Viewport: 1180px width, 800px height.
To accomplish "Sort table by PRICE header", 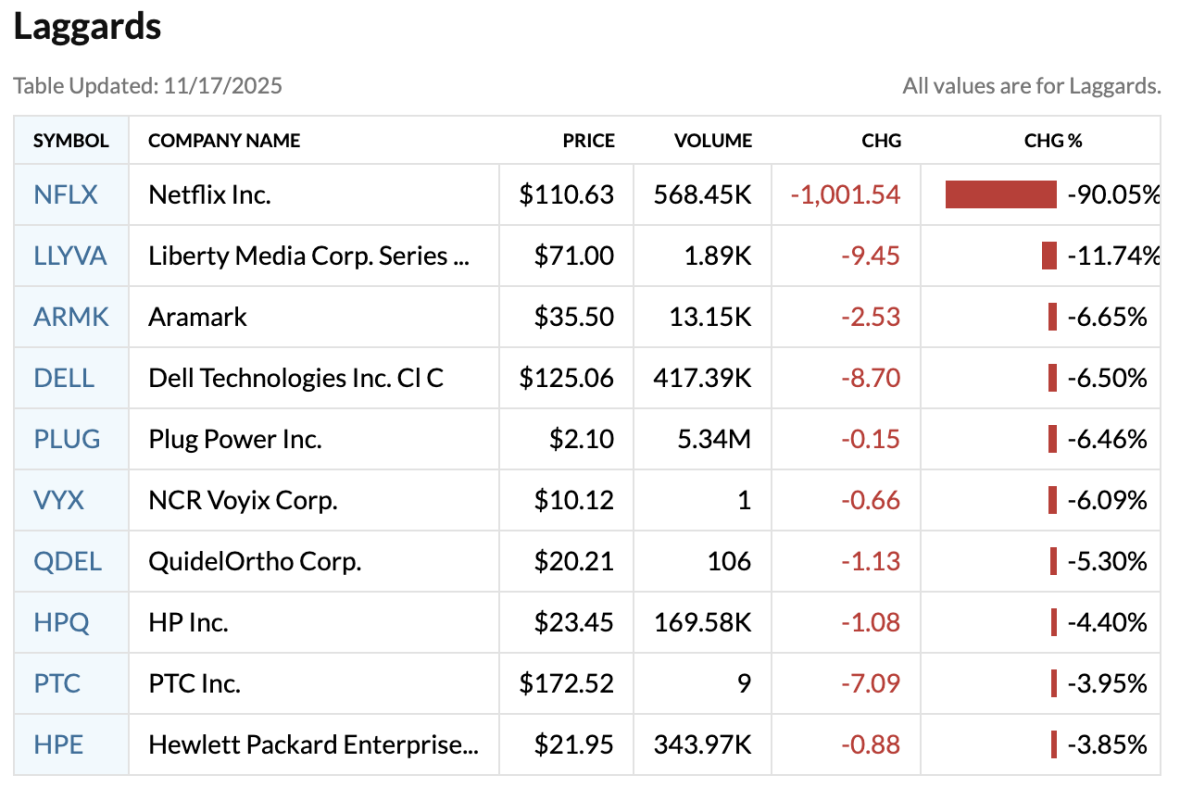I will [x=588, y=141].
